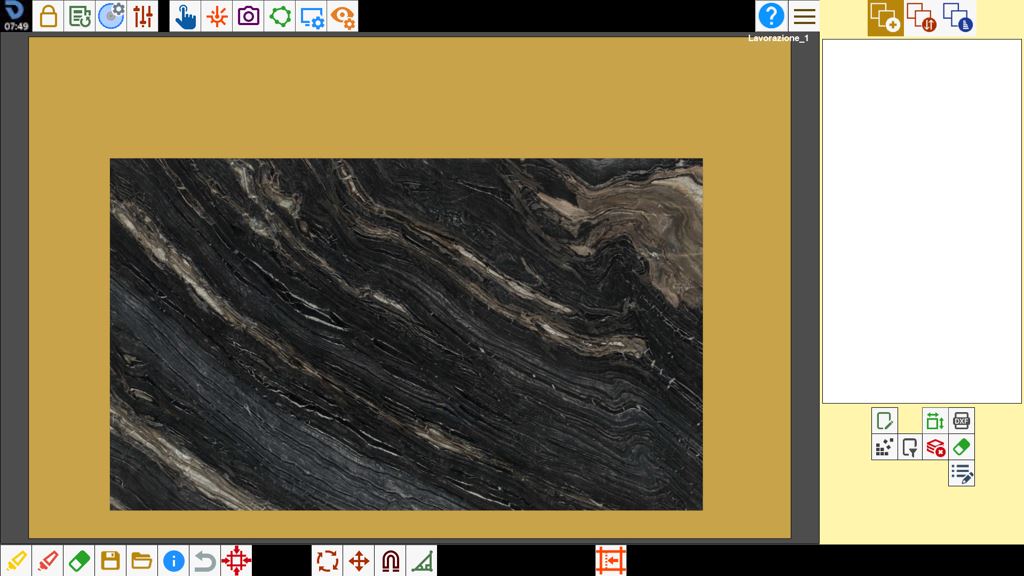
Task: Click the purple camera capture icon
Action: (248, 16)
